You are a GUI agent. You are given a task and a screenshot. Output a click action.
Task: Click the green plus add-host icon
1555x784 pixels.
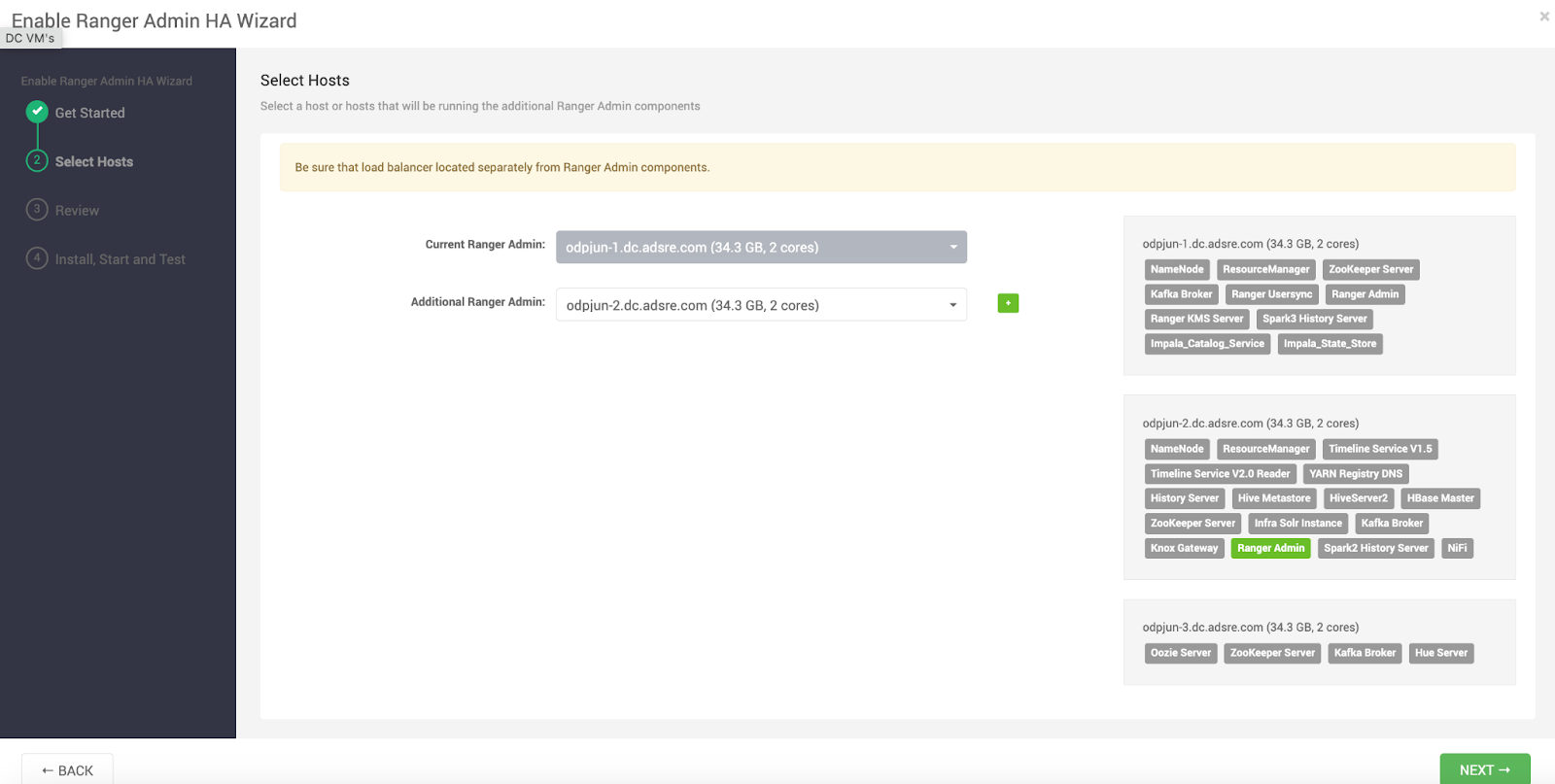tap(1008, 303)
